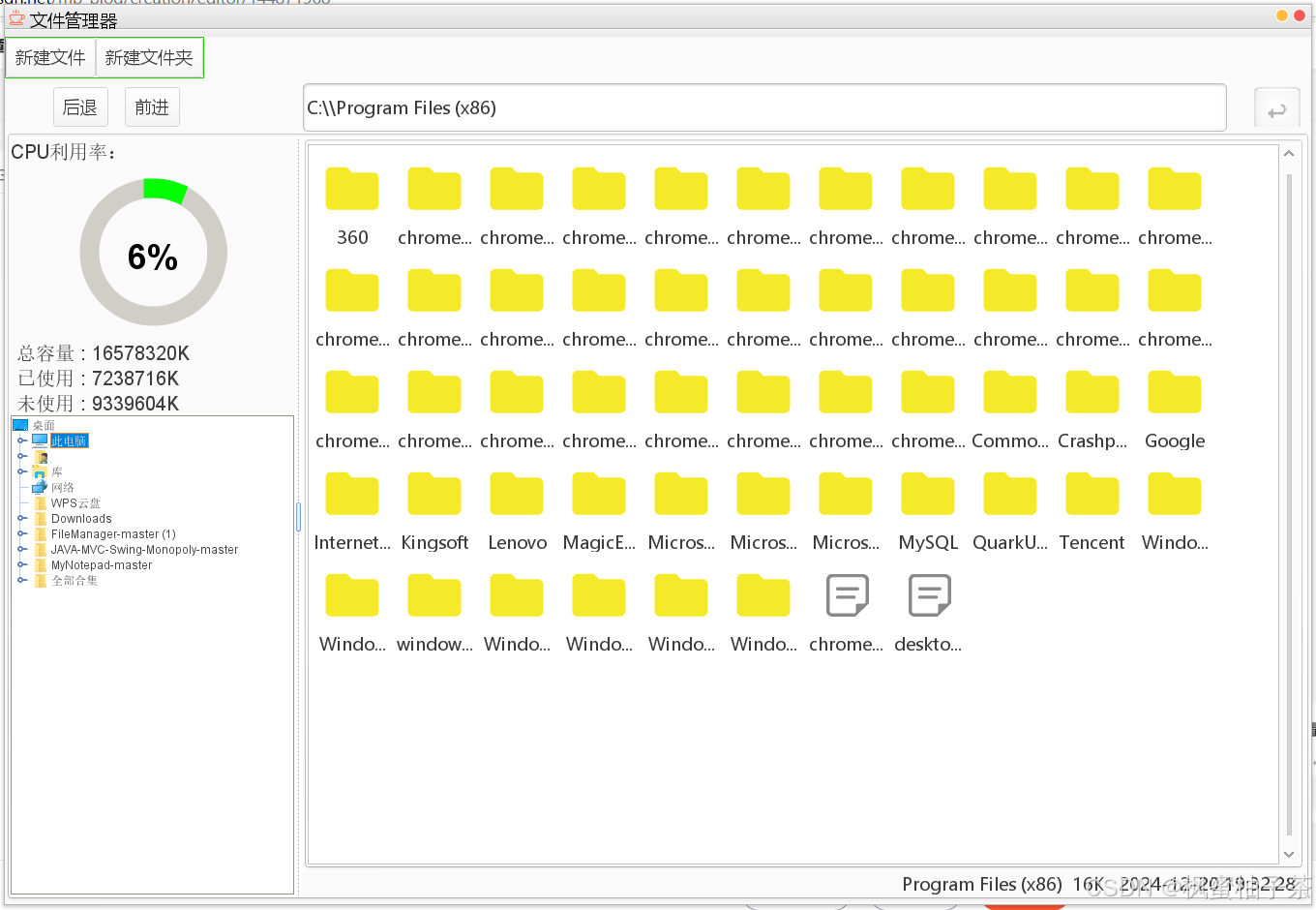Click the 前进 forward button
1316x910 pixels.
152,107
